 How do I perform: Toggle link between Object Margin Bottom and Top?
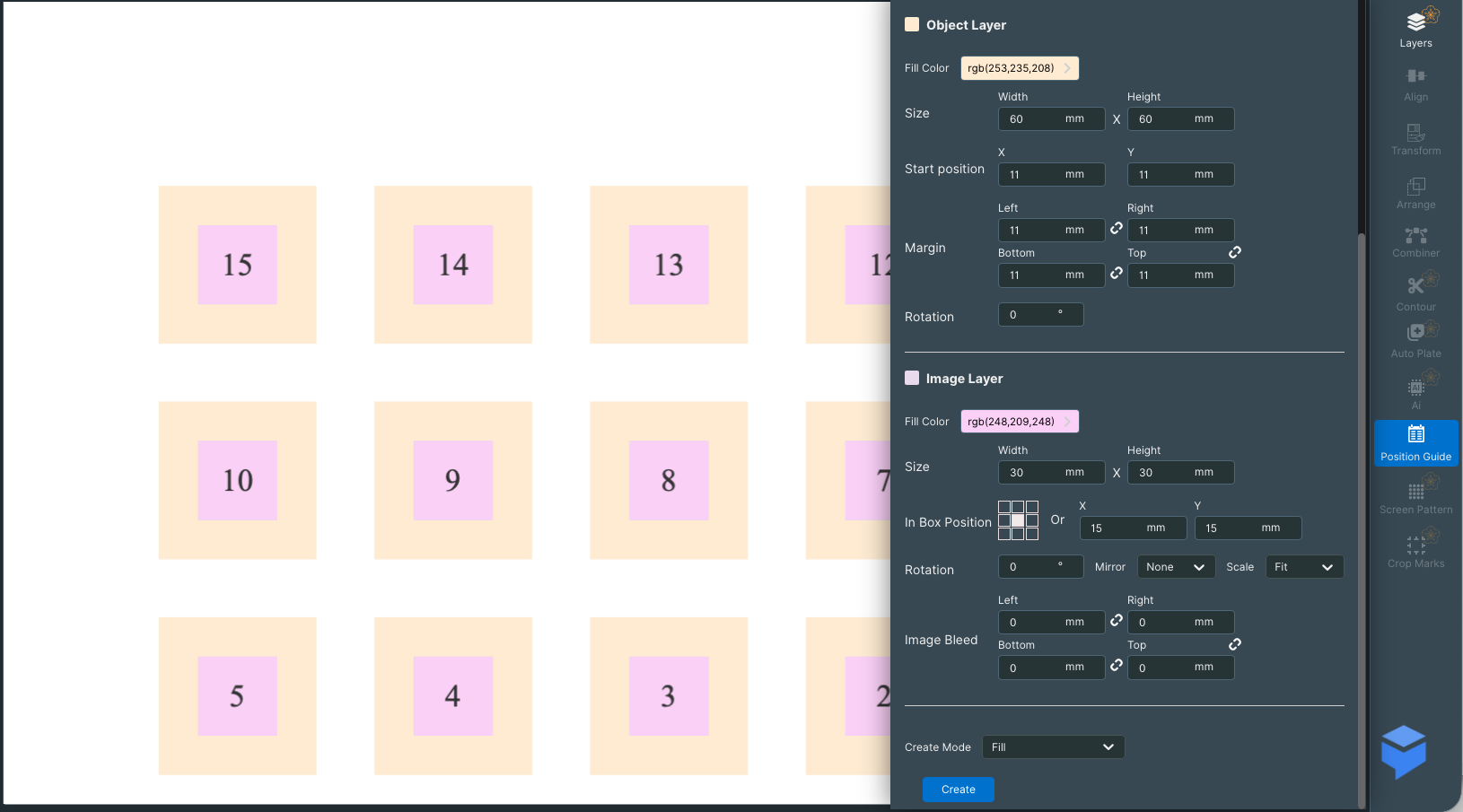[x=1117, y=273]
